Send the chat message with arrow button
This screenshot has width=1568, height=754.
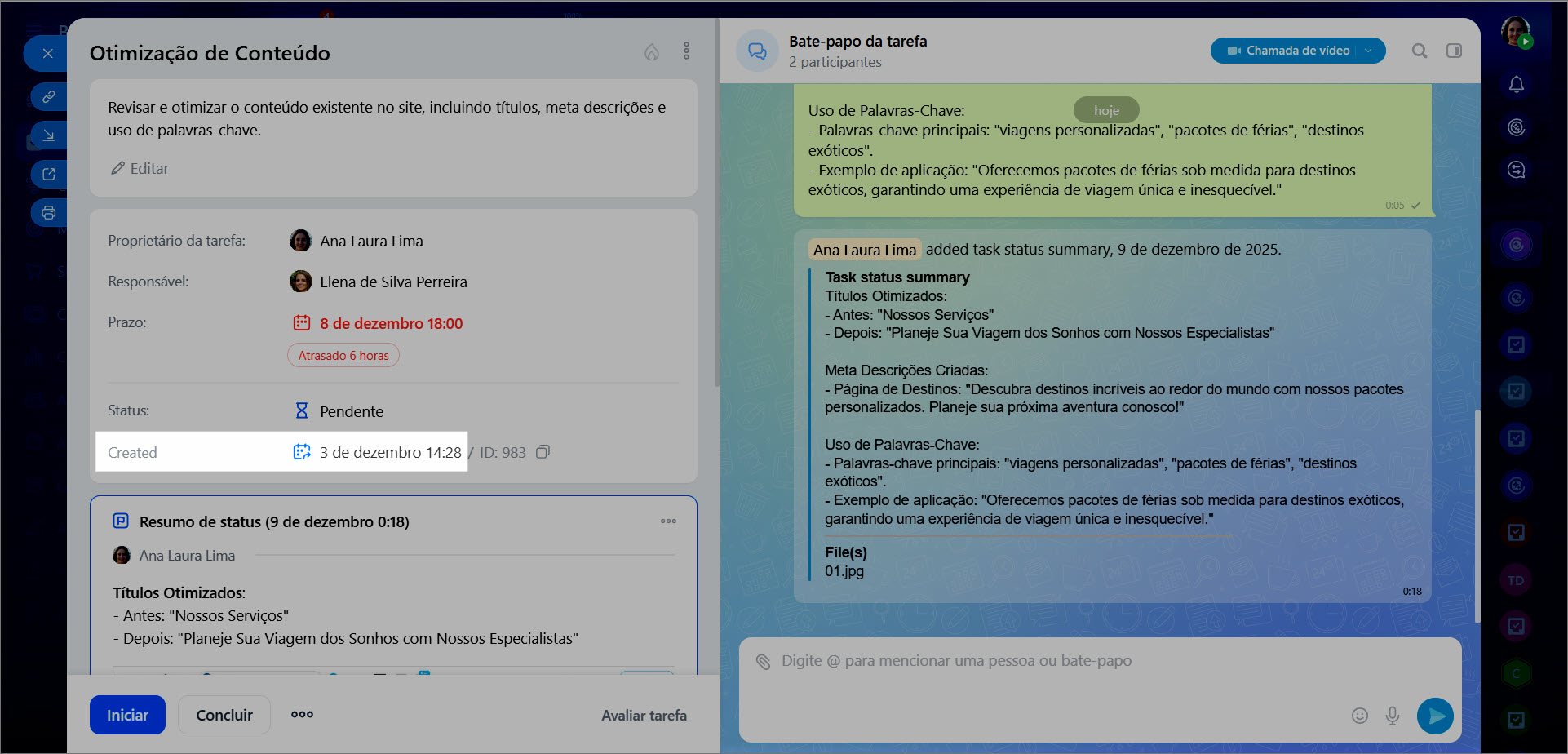[x=1435, y=716]
